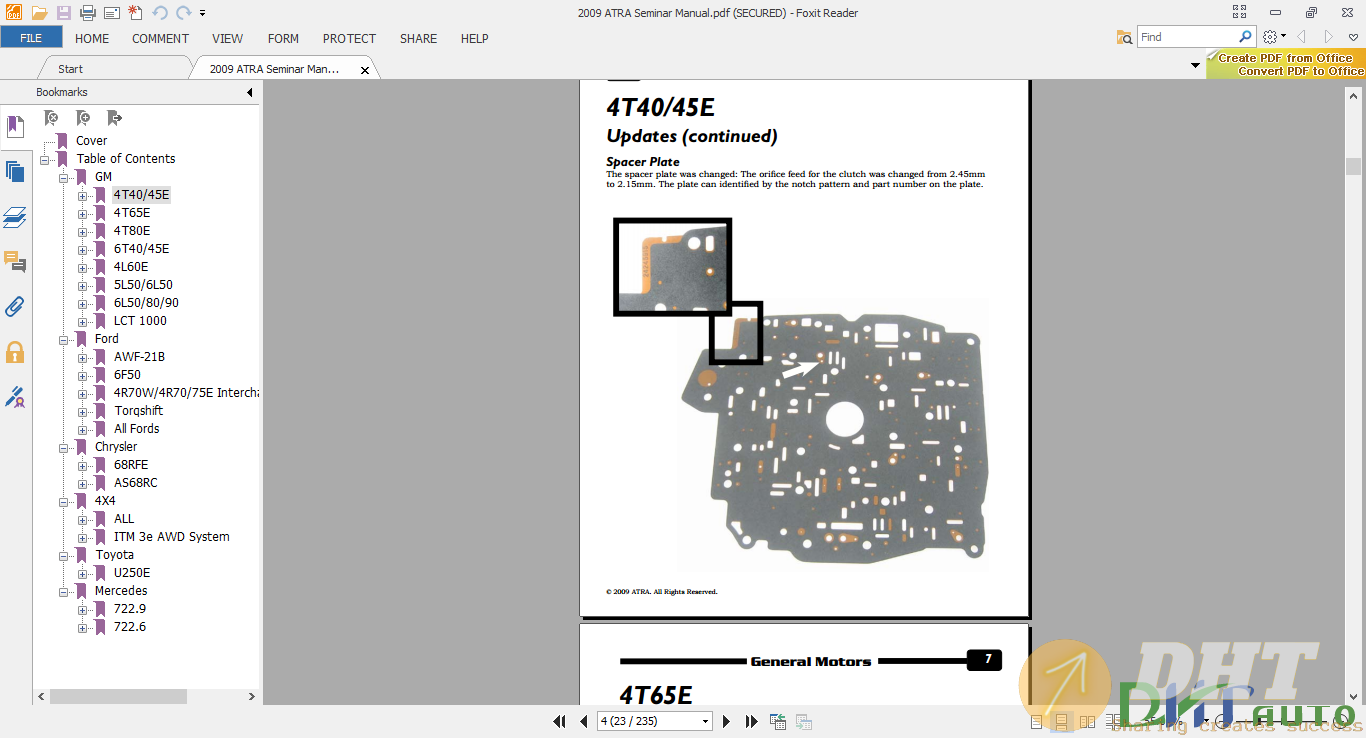The width and height of the screenshot is (1366, 738).
Task: Open the search settings gear dropdown
Action: pos(1274,37)
